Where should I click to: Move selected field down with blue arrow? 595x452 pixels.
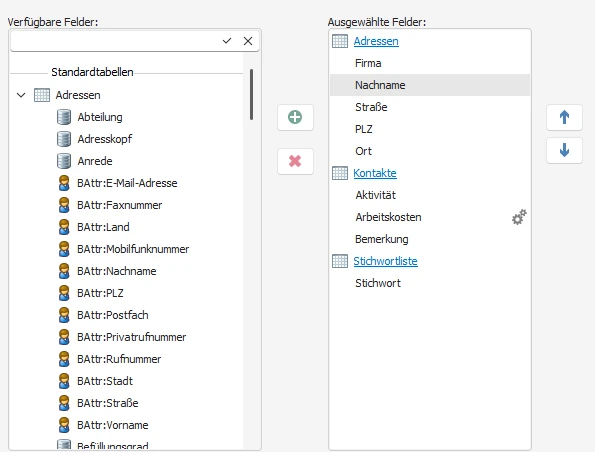[x=564, y=150]
